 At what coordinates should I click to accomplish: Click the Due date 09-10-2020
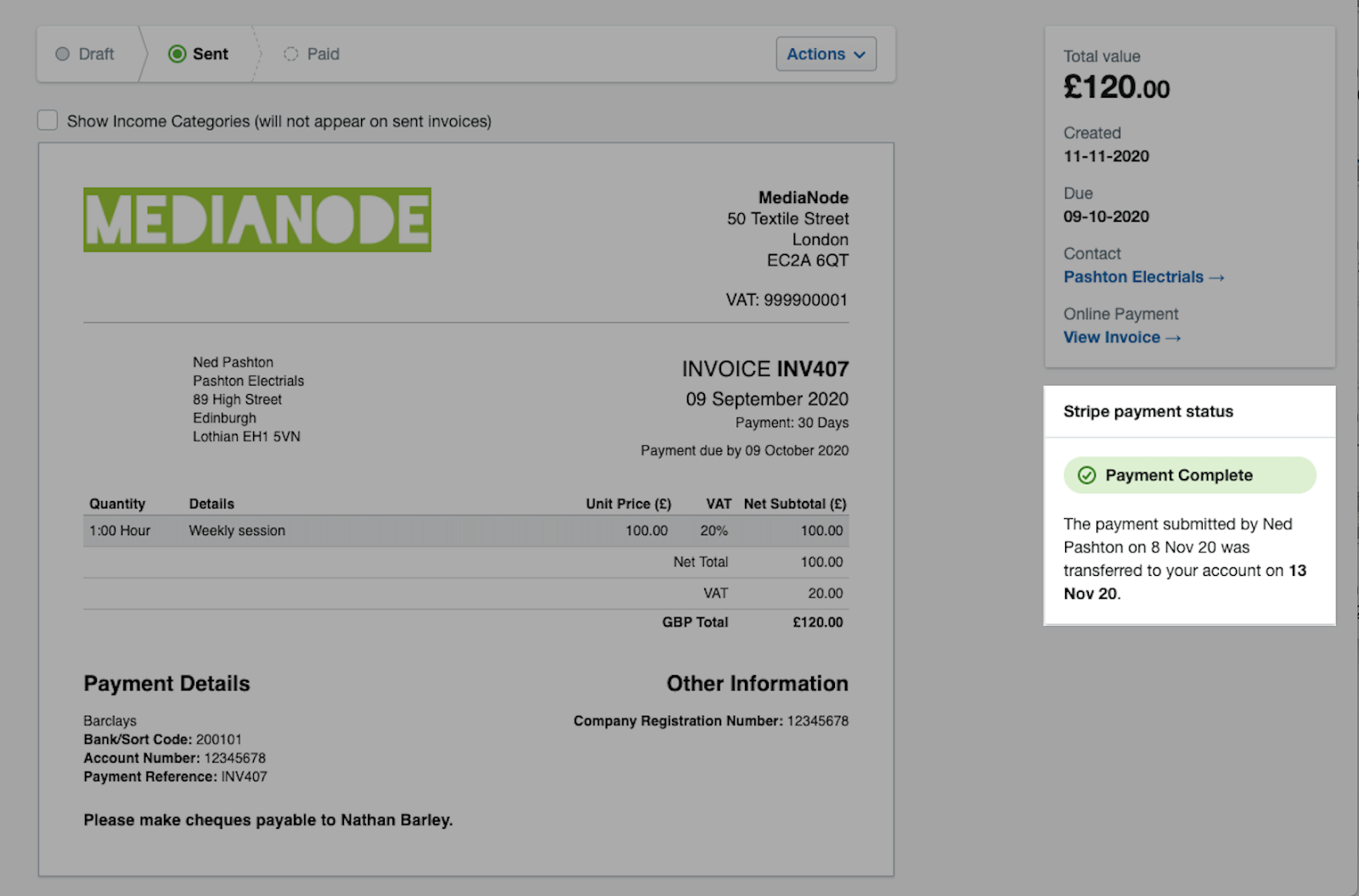tap(1106, 217)
